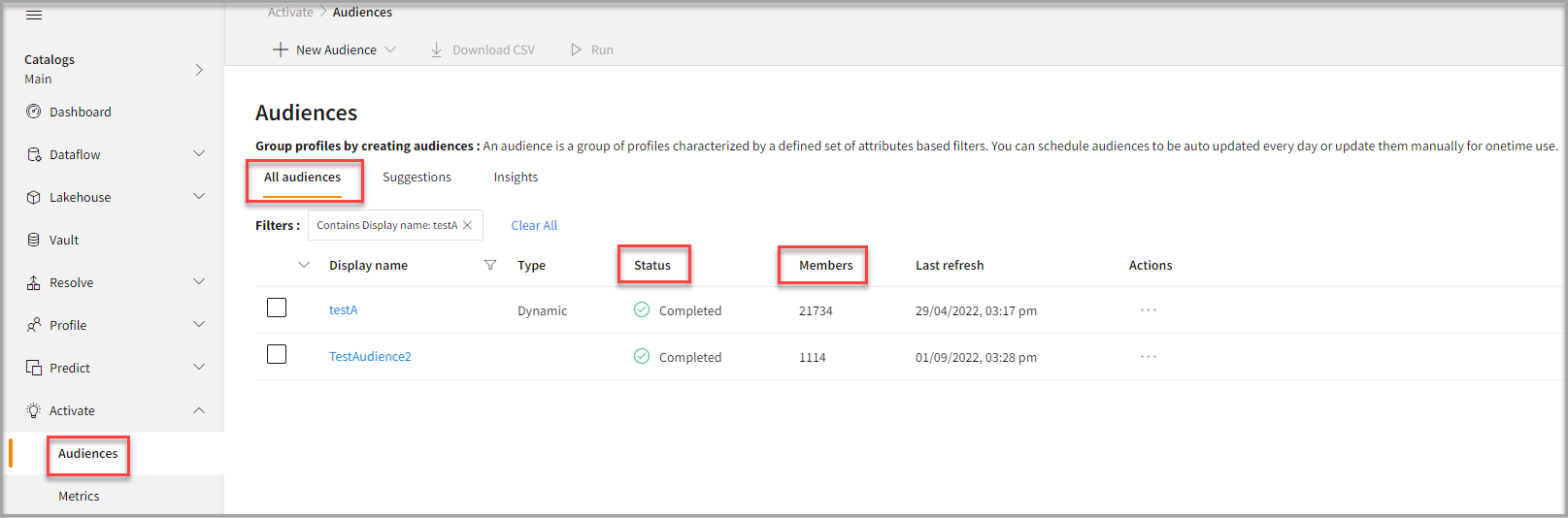Tick the checkbox for testA audience

277,308
